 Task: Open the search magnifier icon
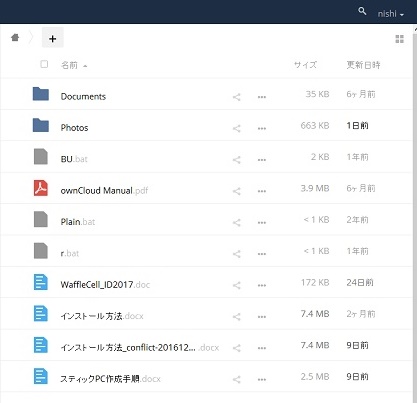[x=362, y=11]
